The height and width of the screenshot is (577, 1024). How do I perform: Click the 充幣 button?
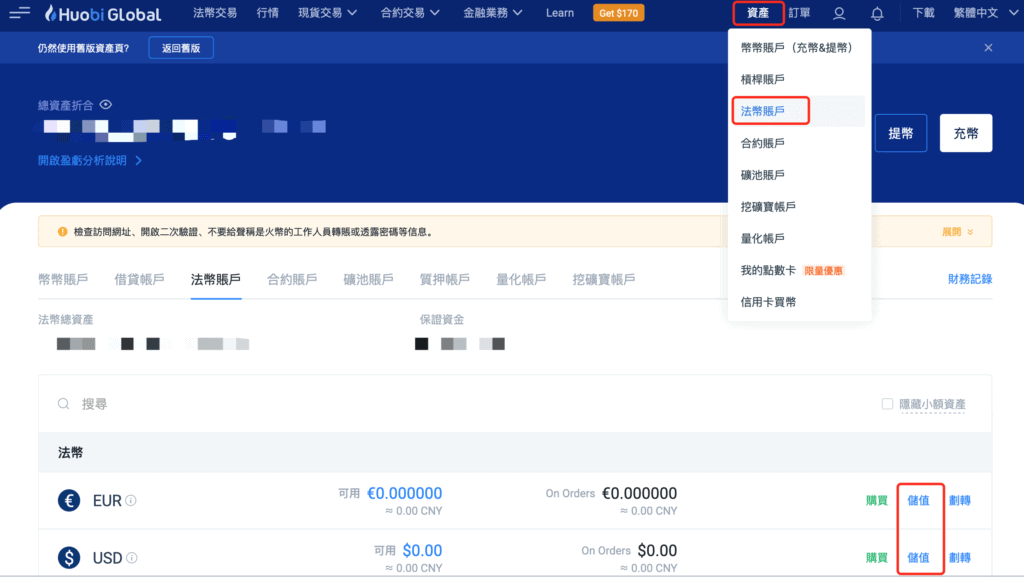pyautogui.click(x=966, y=133)
